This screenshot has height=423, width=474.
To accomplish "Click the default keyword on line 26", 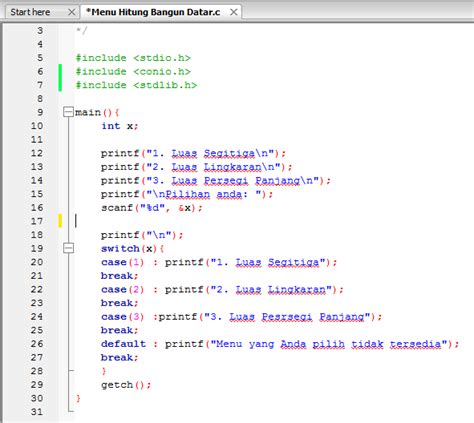I will point(123,344).
